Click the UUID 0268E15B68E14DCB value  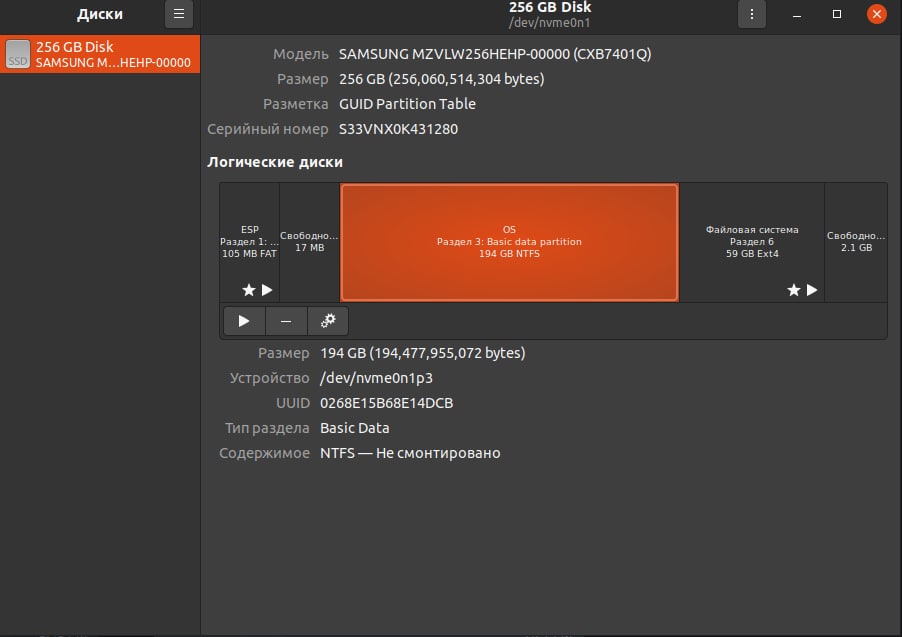click(x=387, y=403)
